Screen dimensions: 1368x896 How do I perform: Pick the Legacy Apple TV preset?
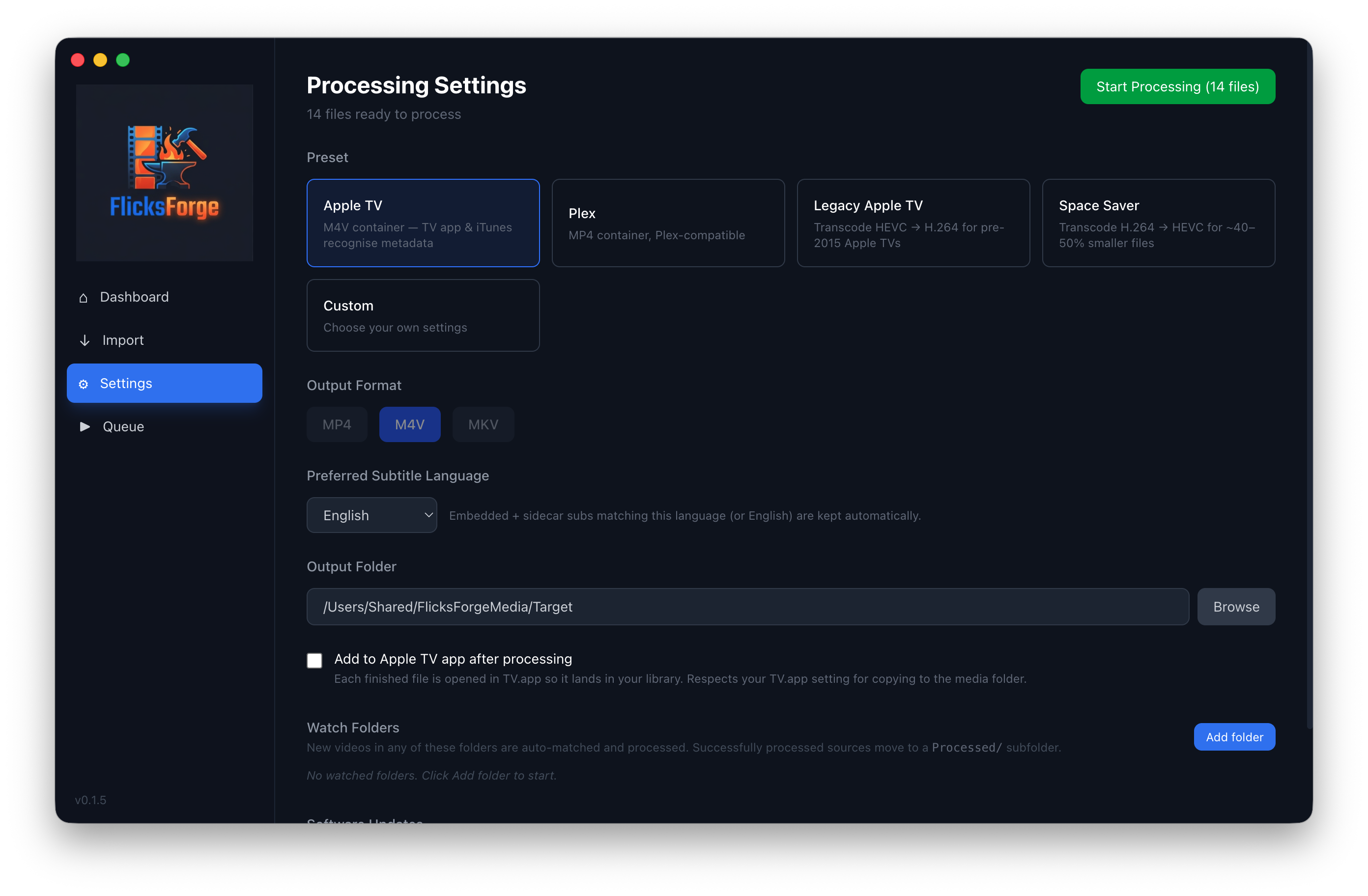coord(913,223)
